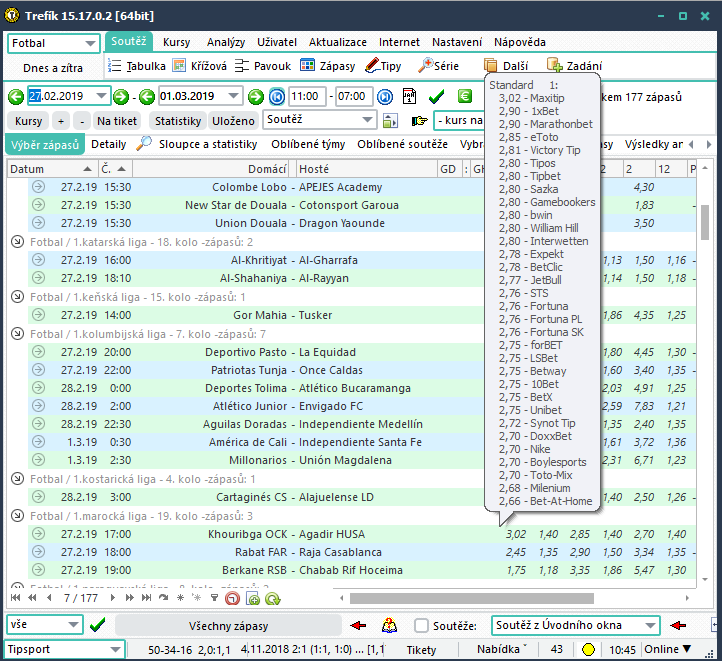Click the Uloženo button
This screenshot has height=661, width=722.
coord(233,121)
